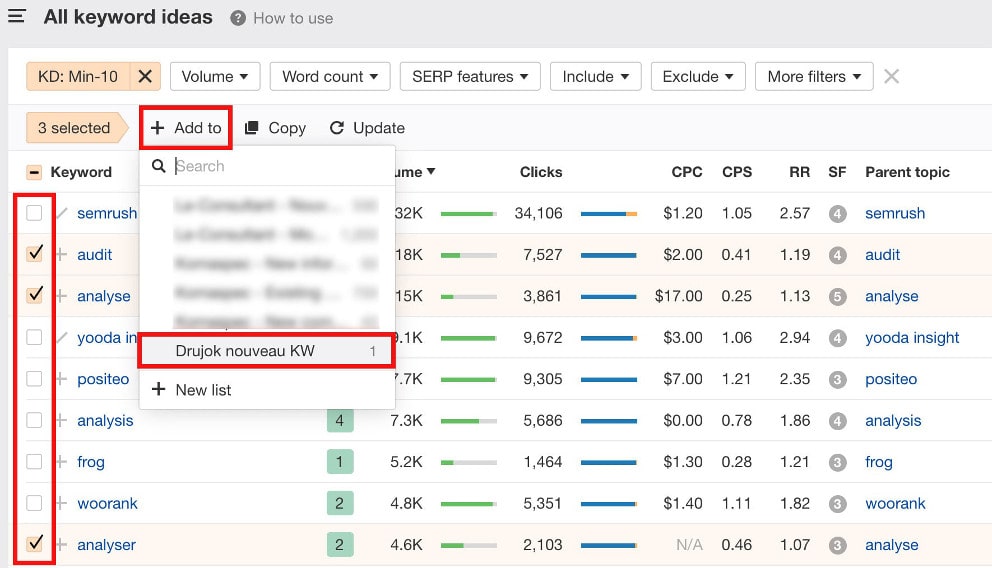Sort by the Volume column arrow
This screenshot has height=568, width=992.
(431, 171)
